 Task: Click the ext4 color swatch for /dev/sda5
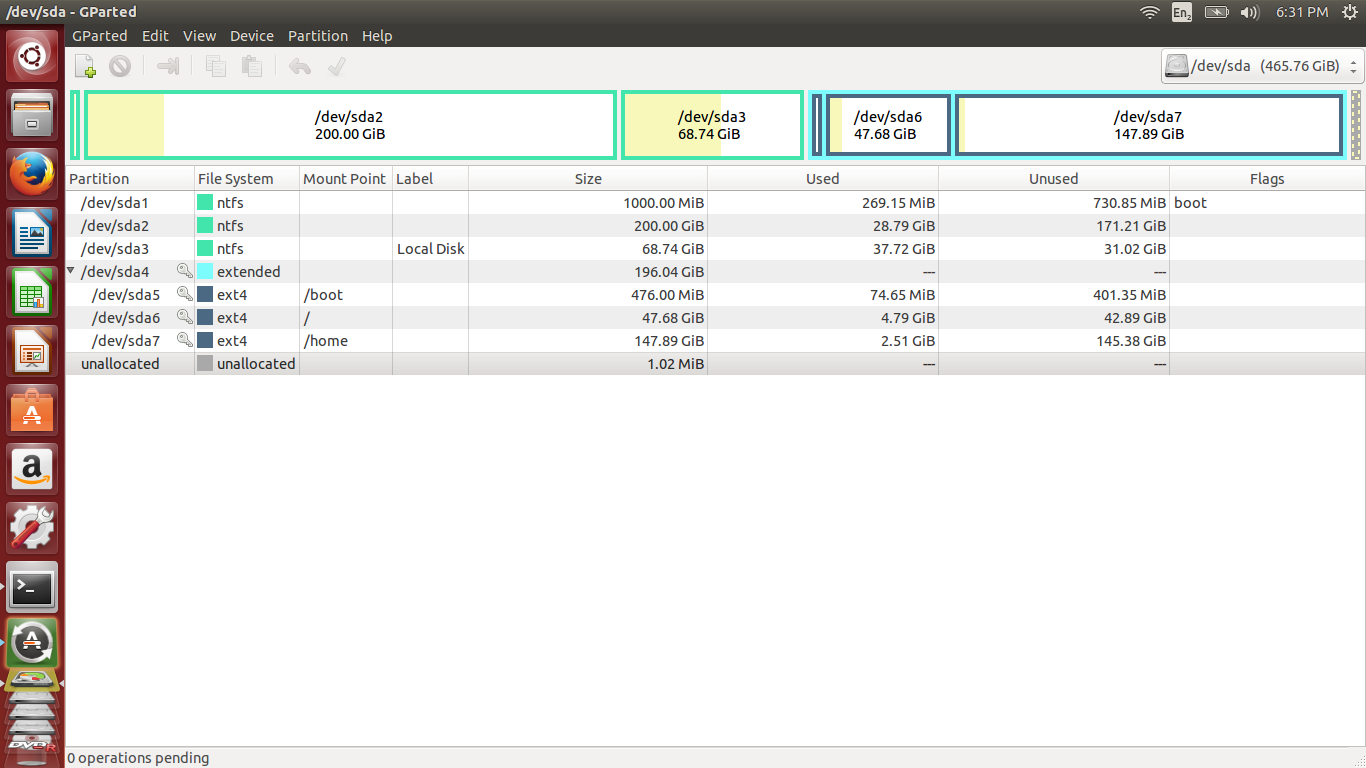pyautogui.click(x=205, y=295)
